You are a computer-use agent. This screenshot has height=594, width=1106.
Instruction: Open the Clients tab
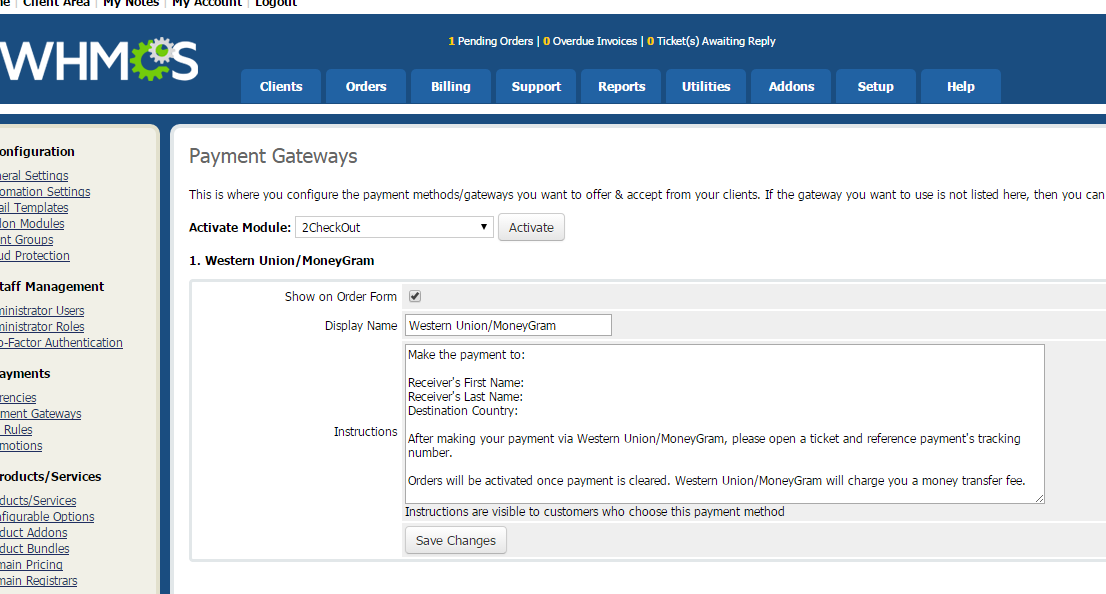pyautogui.click(x=281, y=86)
